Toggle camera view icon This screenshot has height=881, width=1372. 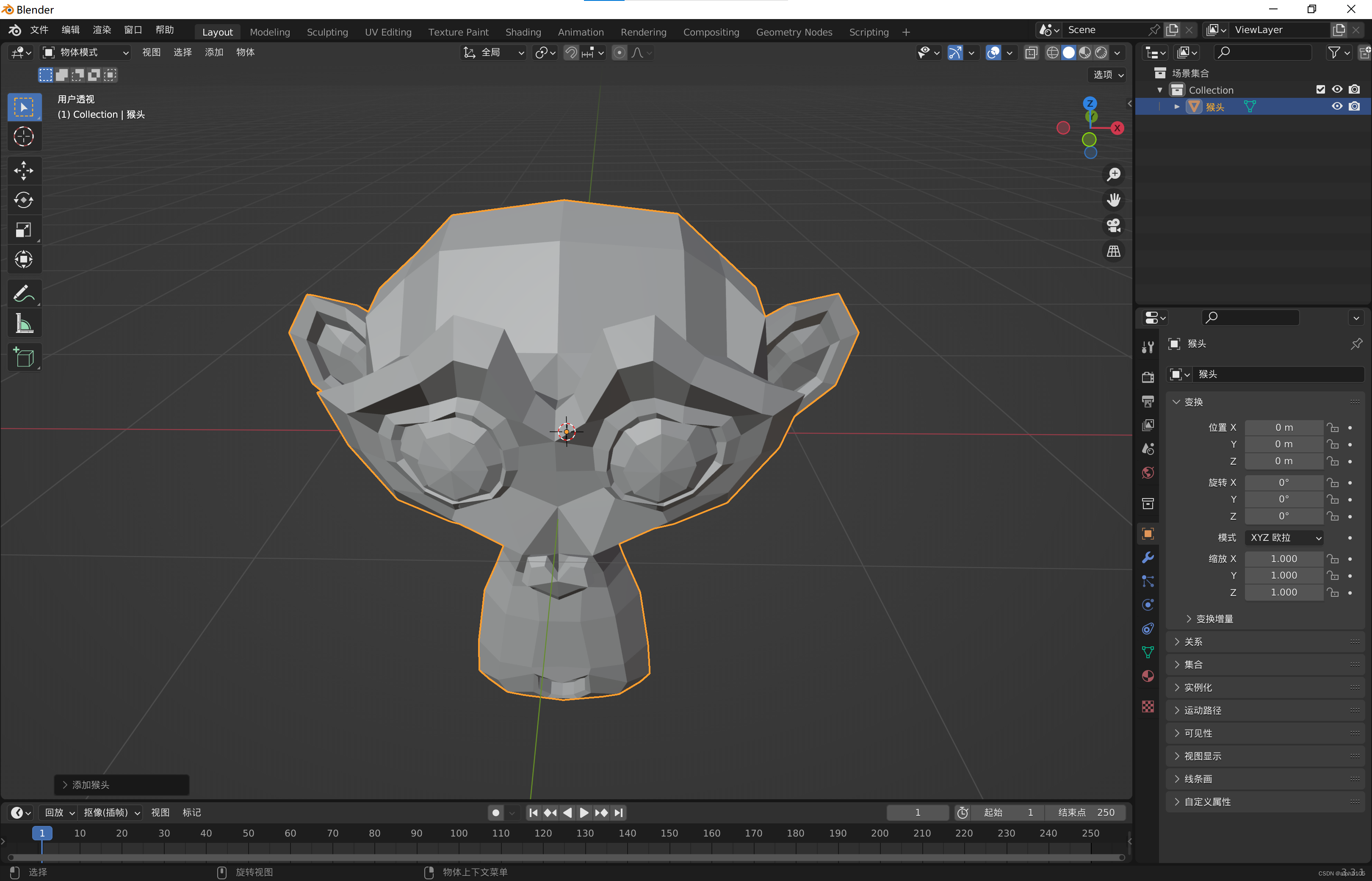tap(1114, 225)
